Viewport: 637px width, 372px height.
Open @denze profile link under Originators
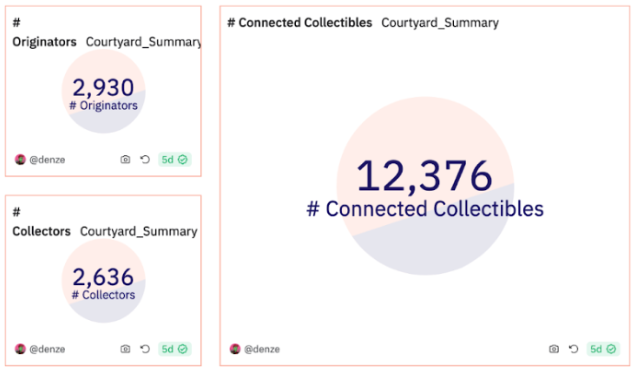click(47, 160)
